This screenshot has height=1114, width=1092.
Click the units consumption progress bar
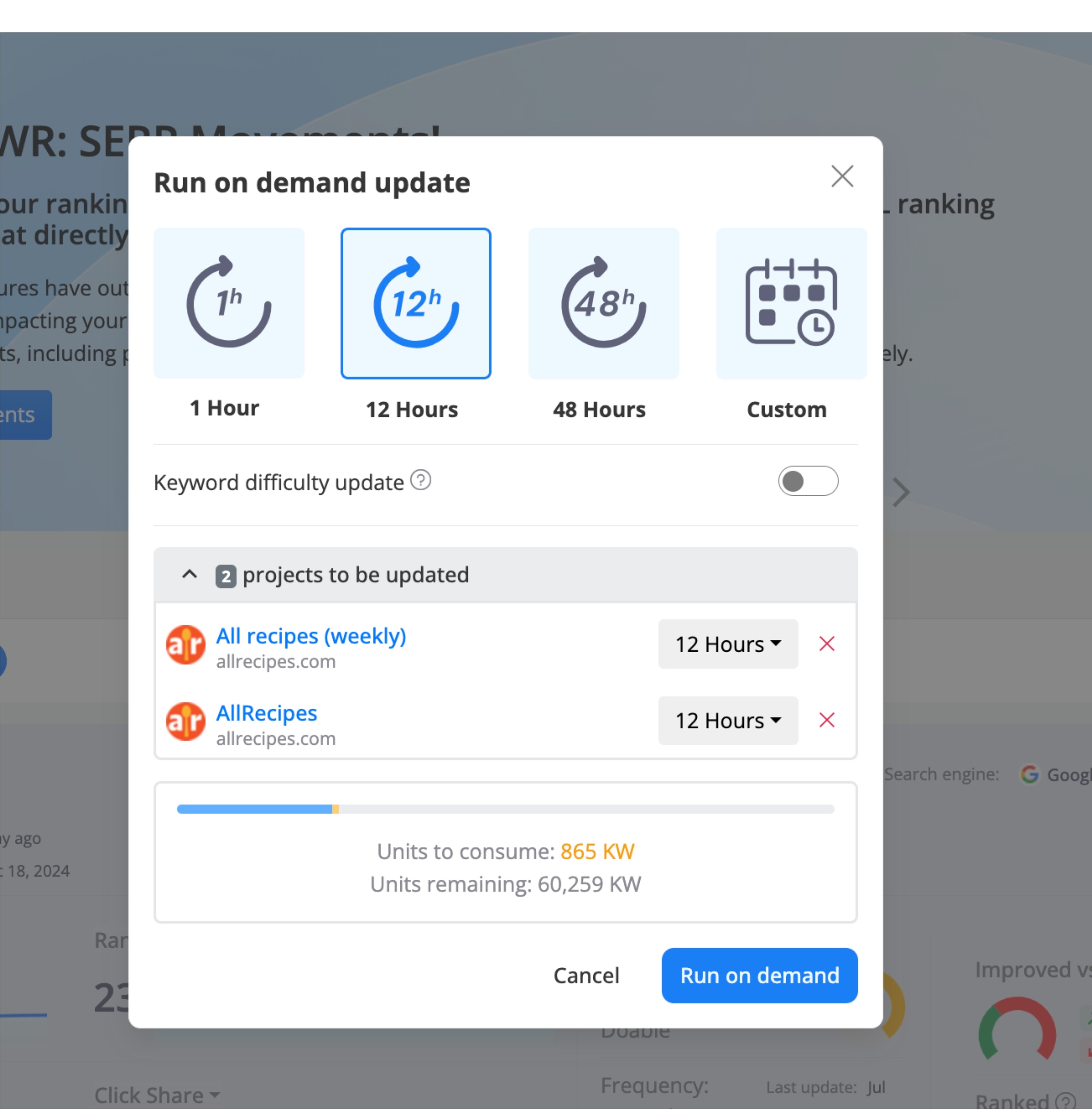[x=505, y=809]
